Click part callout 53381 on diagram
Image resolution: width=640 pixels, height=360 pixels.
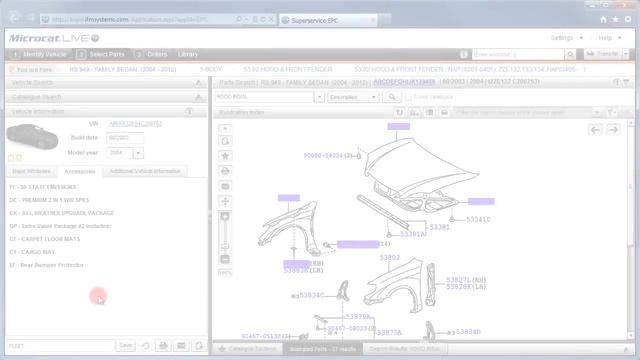click(x=440, y=227)
